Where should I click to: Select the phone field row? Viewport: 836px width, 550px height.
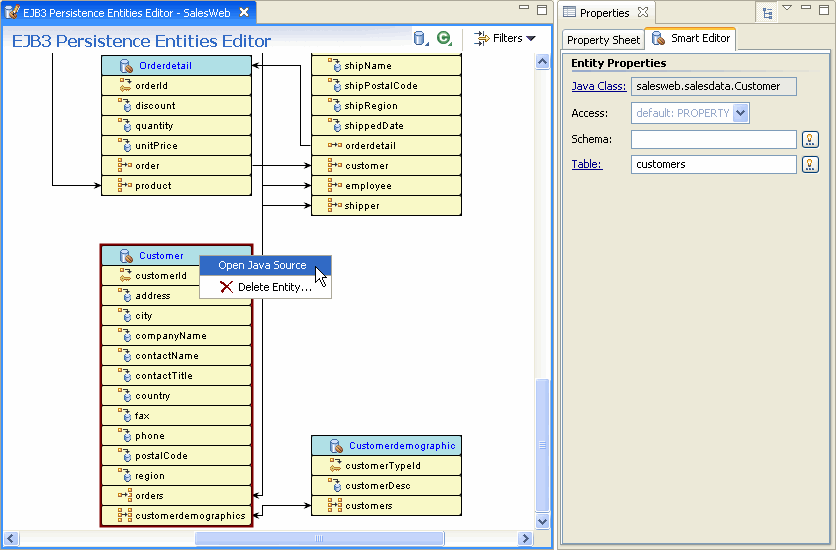pos(176,435)
